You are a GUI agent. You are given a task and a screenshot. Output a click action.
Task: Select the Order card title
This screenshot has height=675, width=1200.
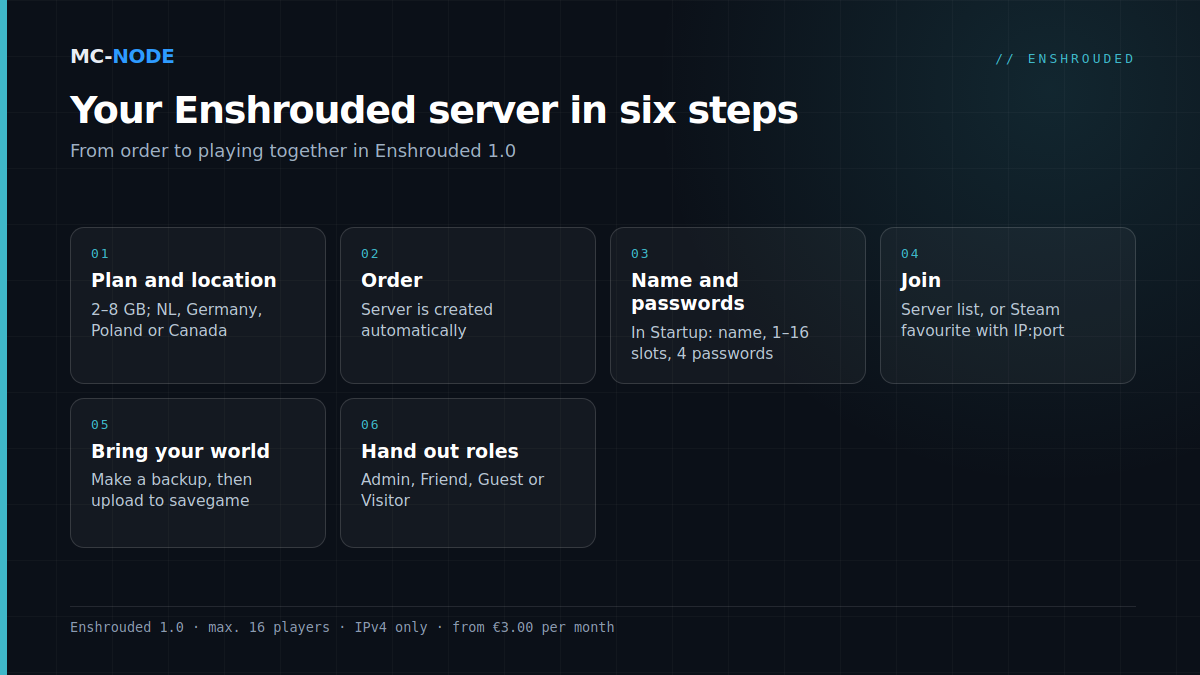[x=392, y=280]
